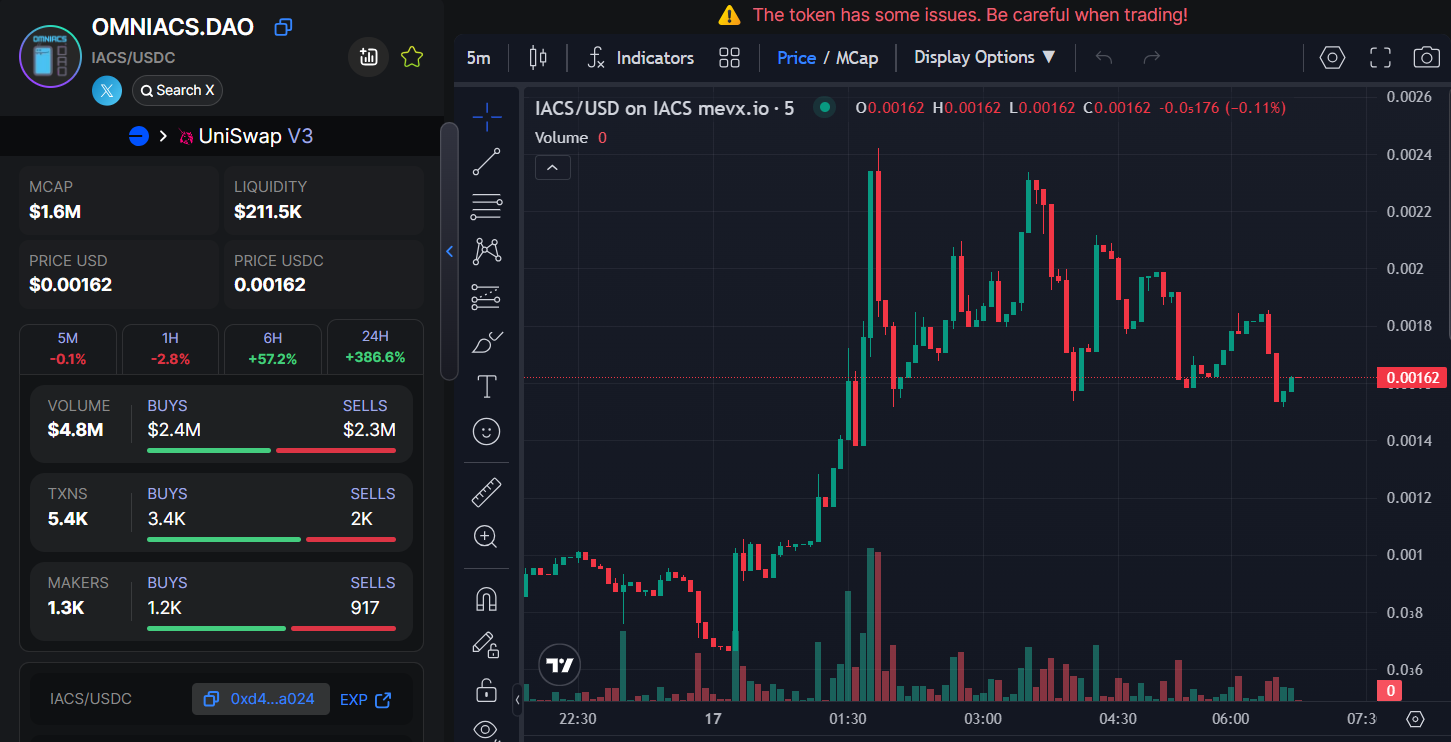This screenshot has width=1451, height=742.
Task: Switch chart to MCap view
Action: (x=857, y=58)
